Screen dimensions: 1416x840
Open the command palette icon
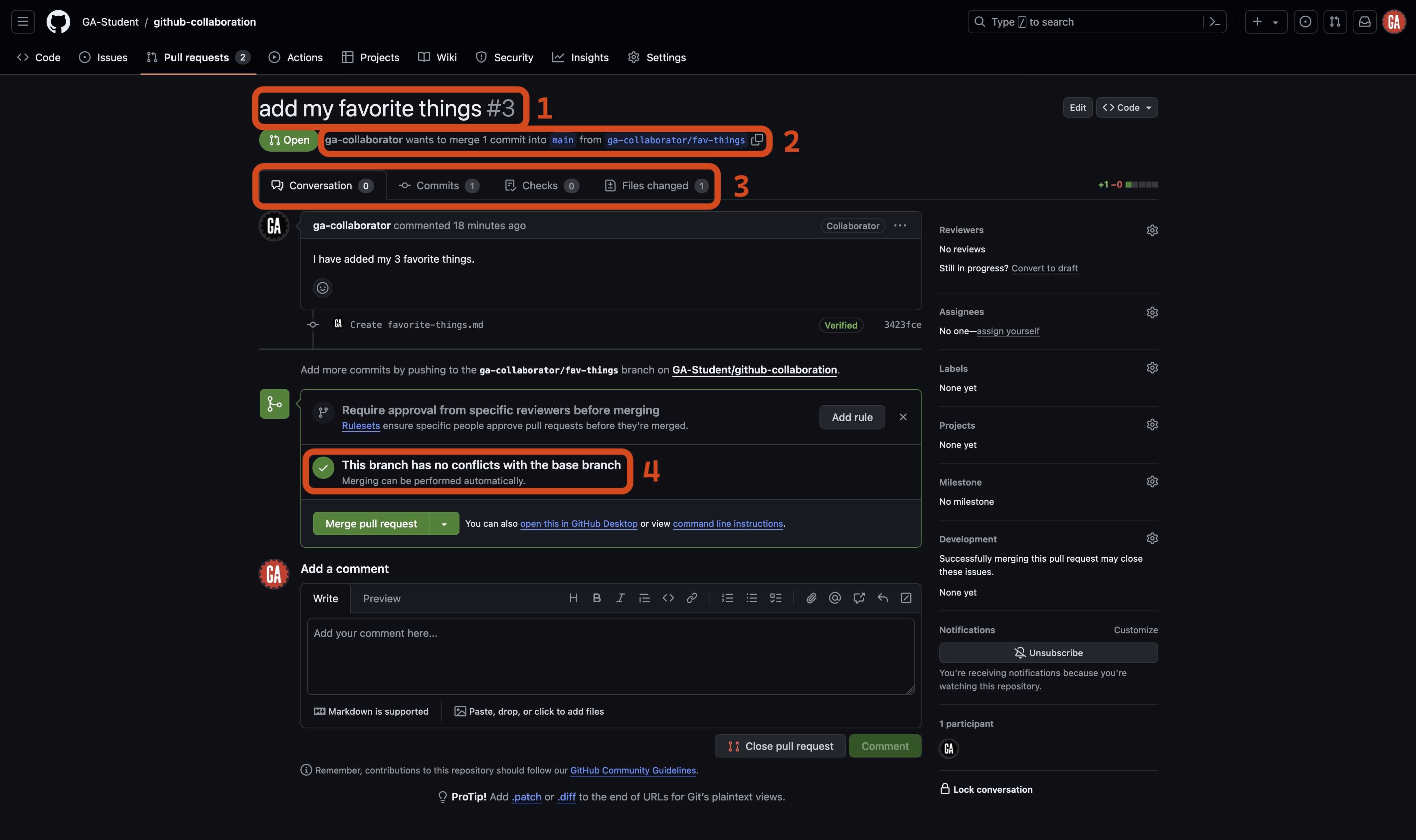[x=1214, y=22]
